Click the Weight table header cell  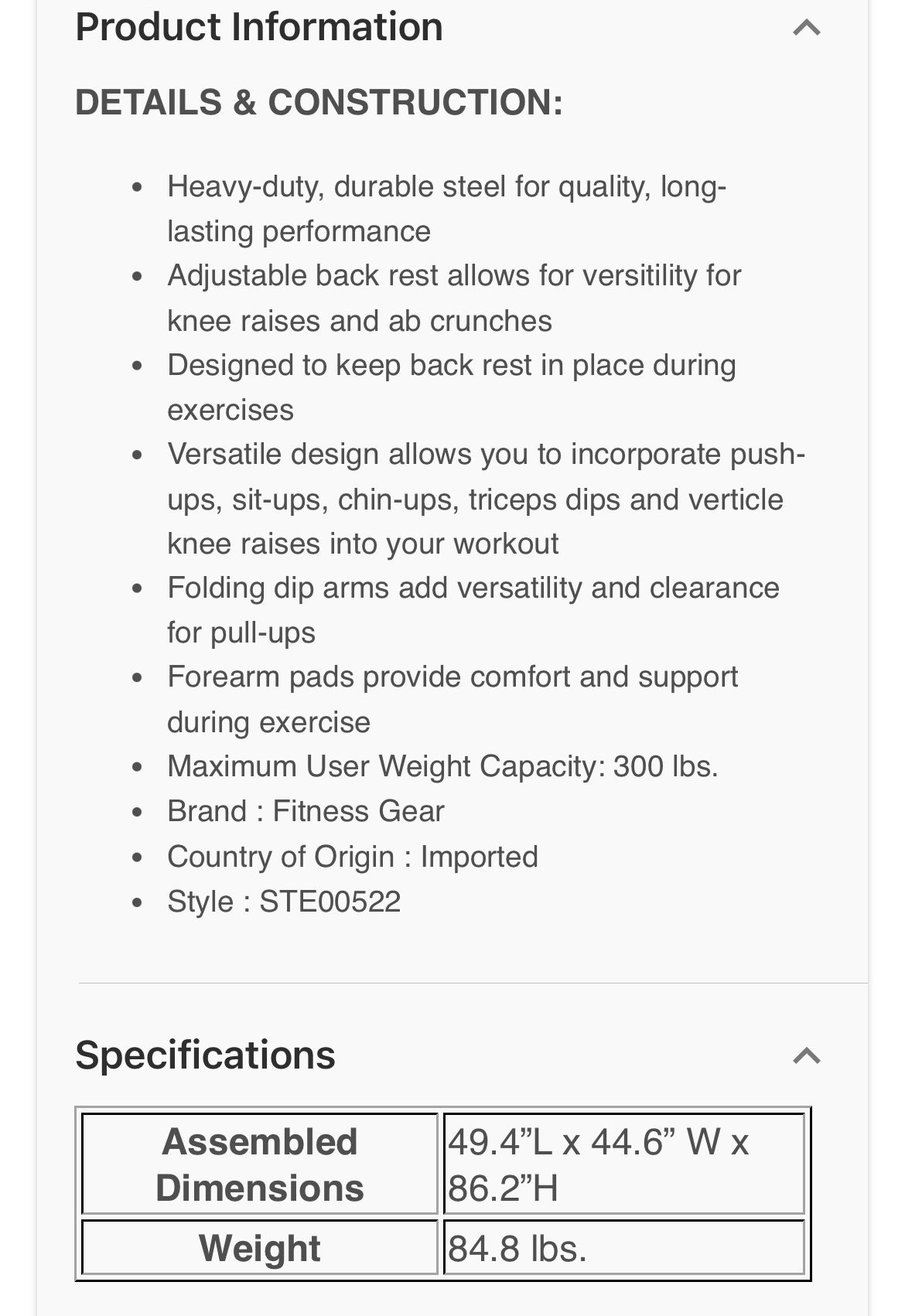click(260, 1248)
